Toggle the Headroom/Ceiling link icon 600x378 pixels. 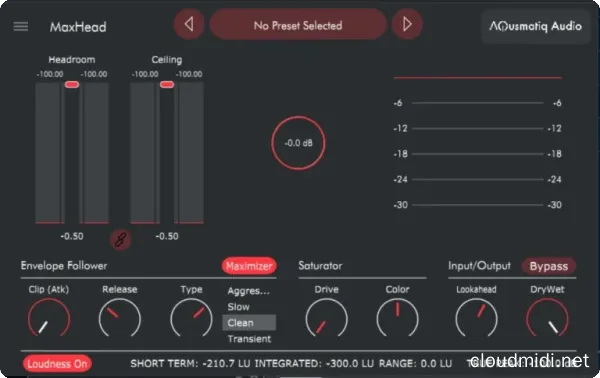tap(121, 240)
